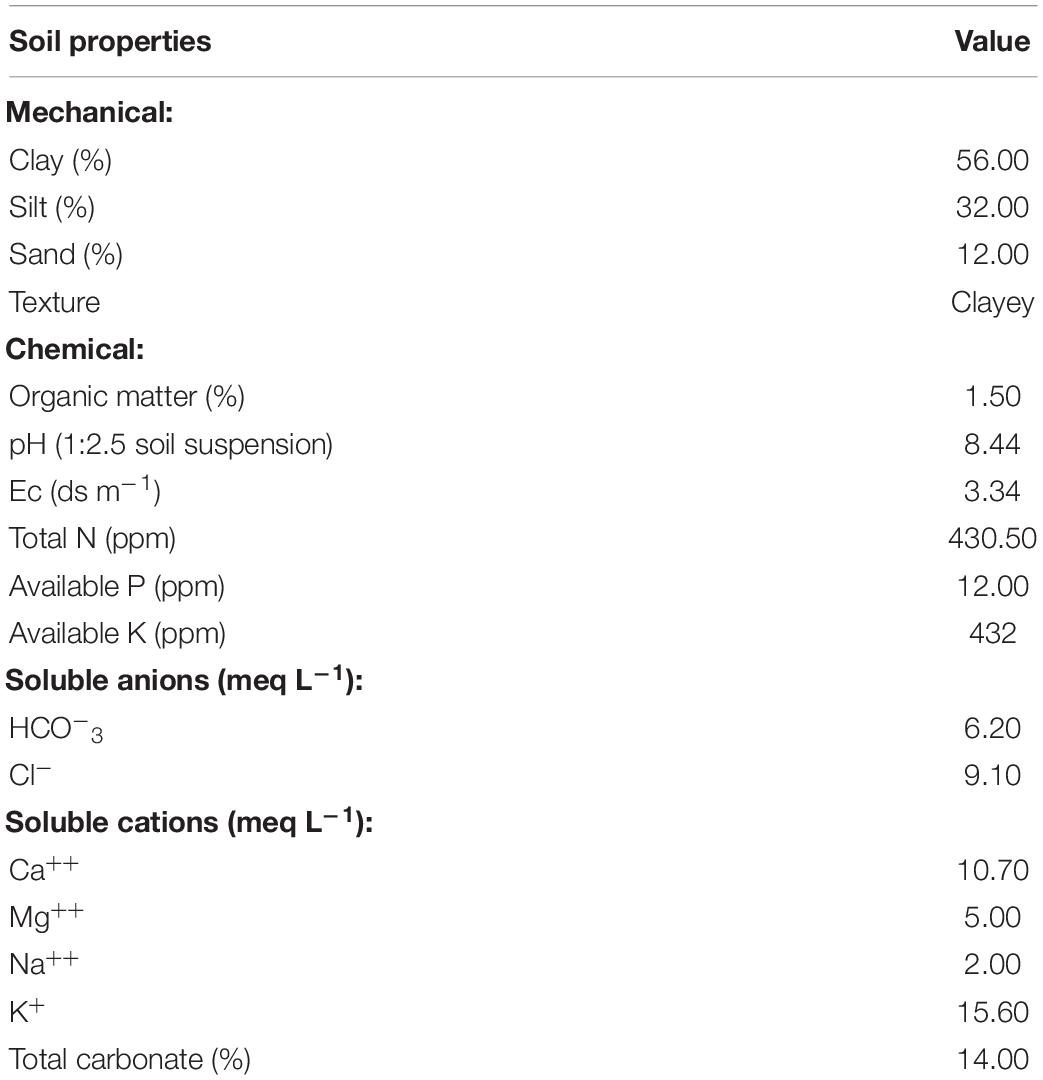Select the Organic matter (%) label

127,397
